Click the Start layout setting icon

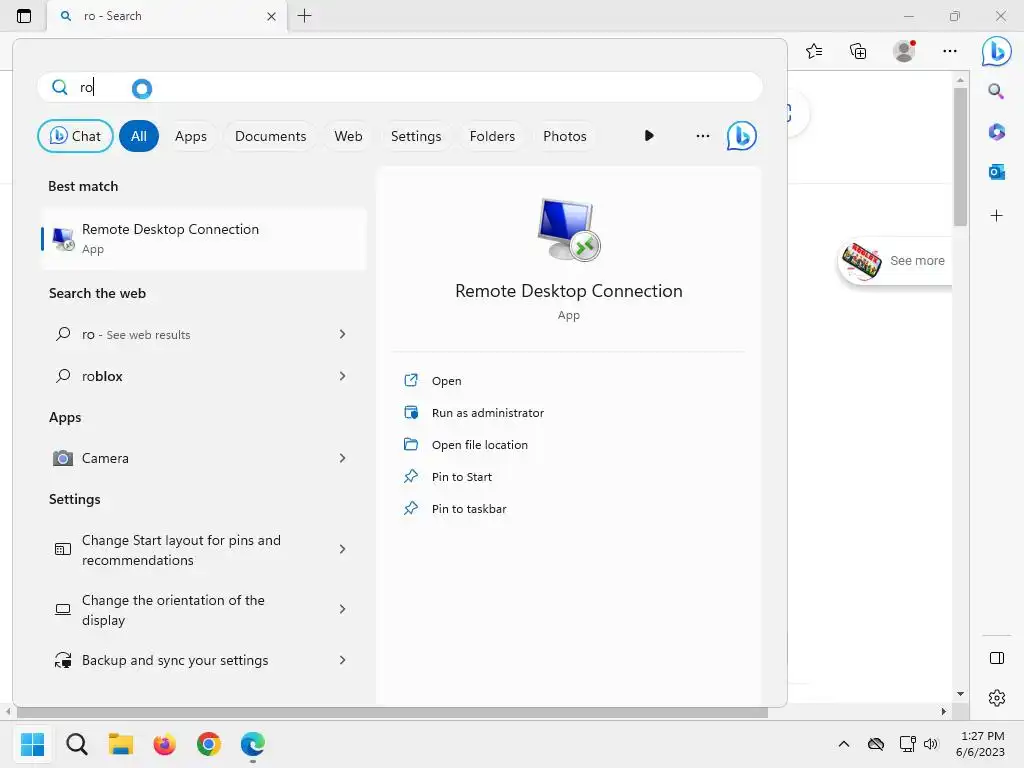pos(63,549)
